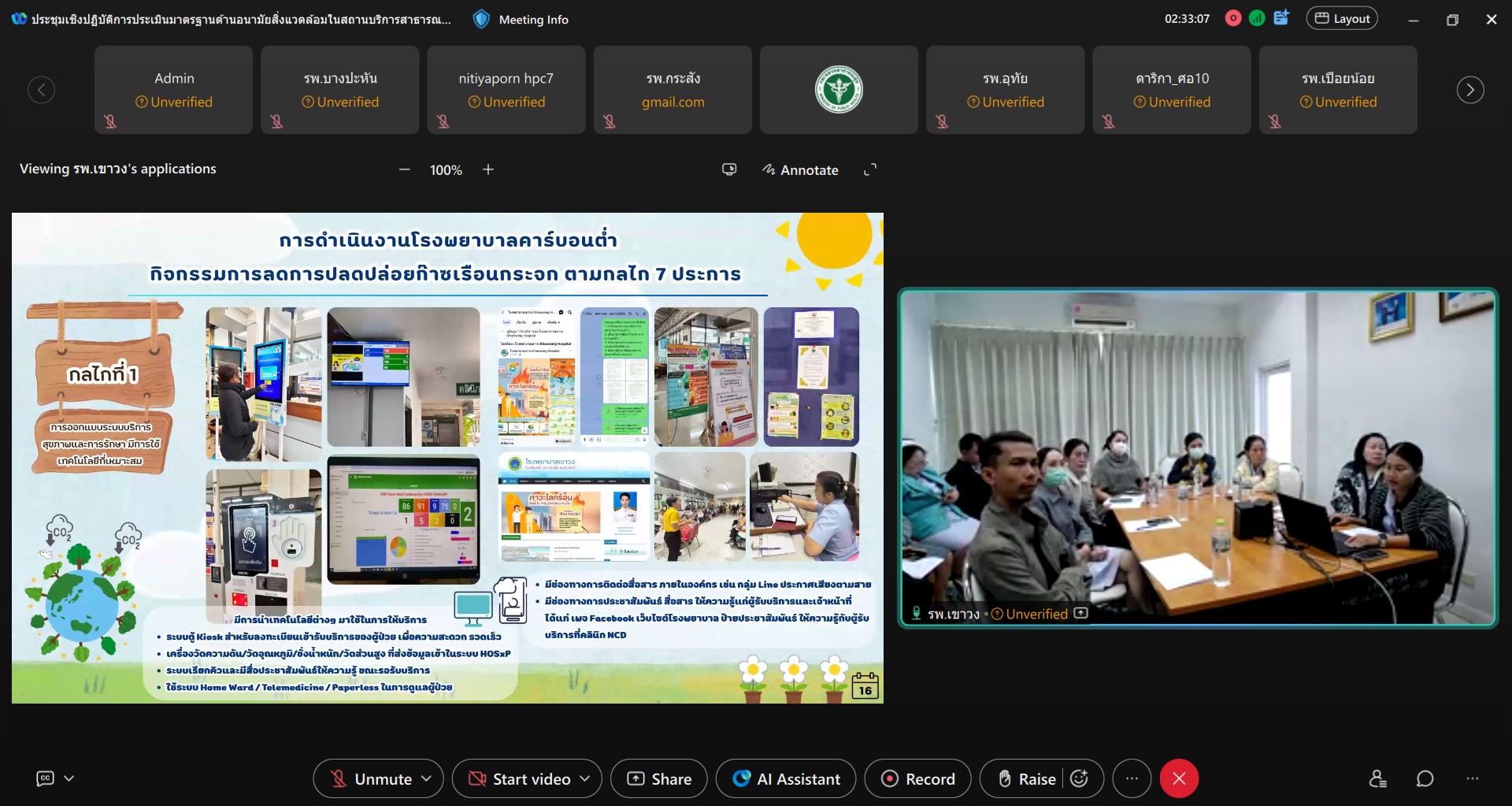Screen dimensions: 1512x806
Task: Leave the meeting with red X button
Action: 1178,778
